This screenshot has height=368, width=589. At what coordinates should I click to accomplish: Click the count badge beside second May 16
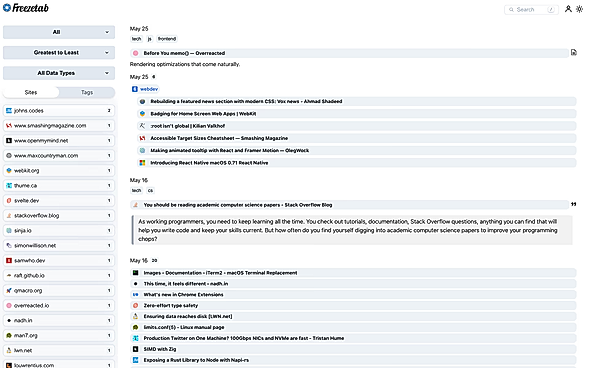click(x=154, y=261)
